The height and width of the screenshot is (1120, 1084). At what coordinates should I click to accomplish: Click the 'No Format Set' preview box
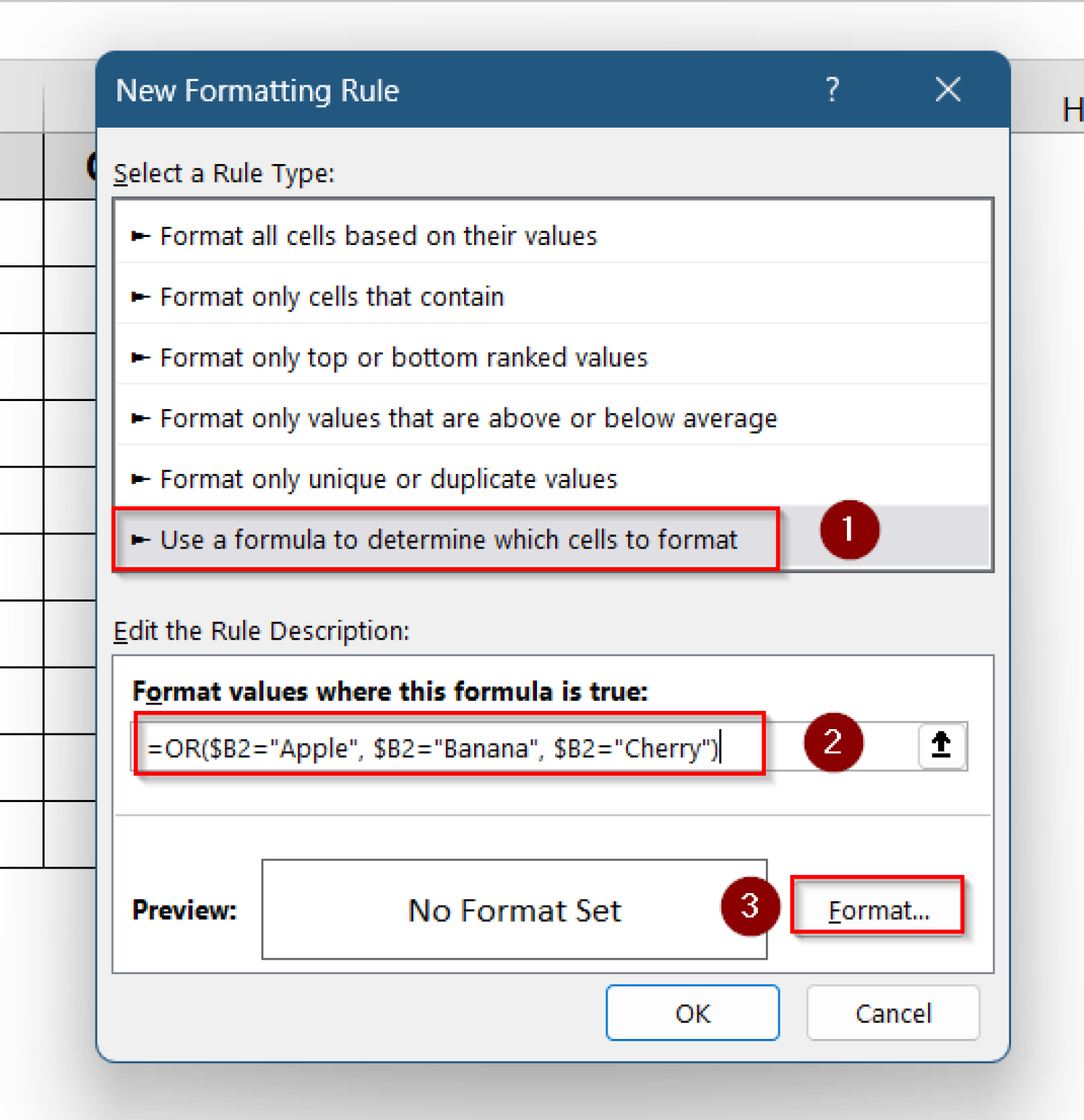point(514,910)
